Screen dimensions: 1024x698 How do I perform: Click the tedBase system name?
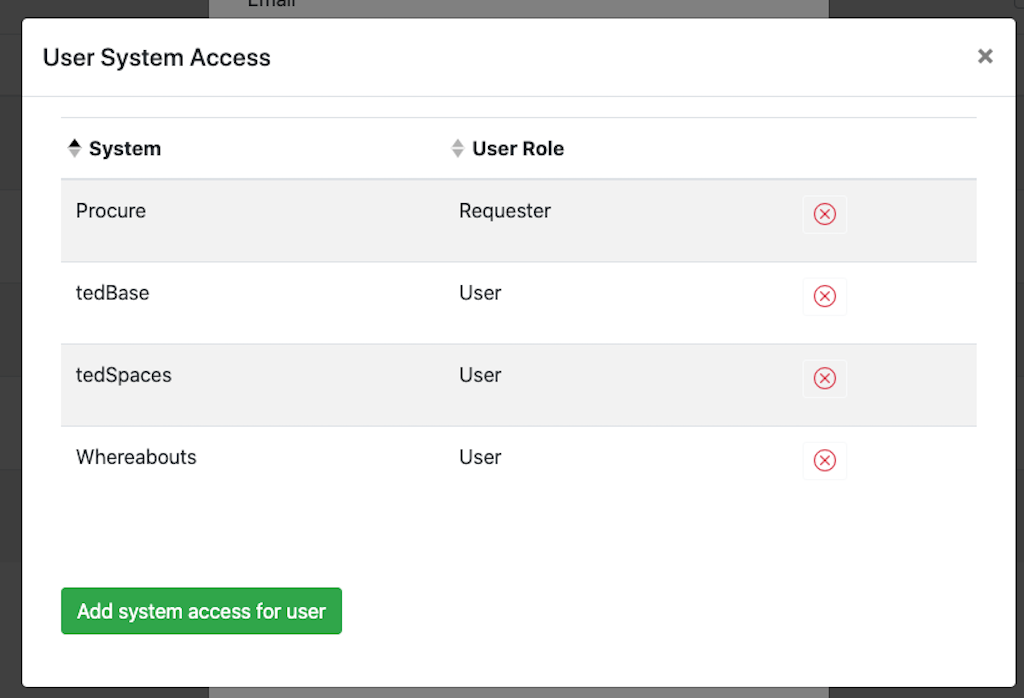[x=113, y=293]
